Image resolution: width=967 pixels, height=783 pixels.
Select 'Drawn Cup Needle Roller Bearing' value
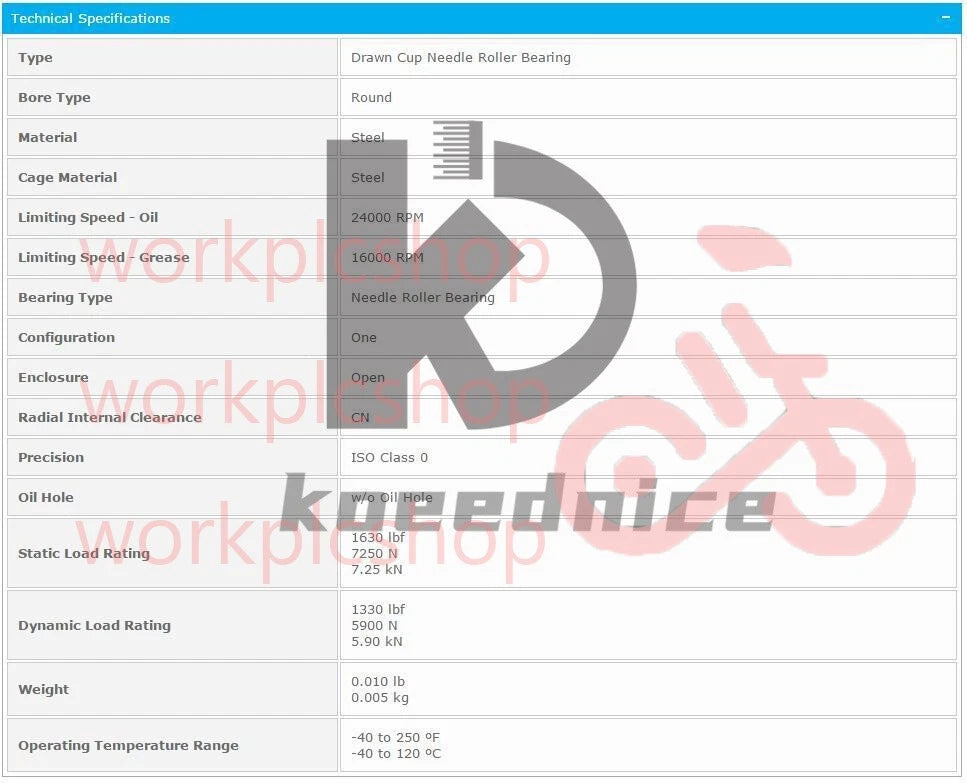[461, 57]
